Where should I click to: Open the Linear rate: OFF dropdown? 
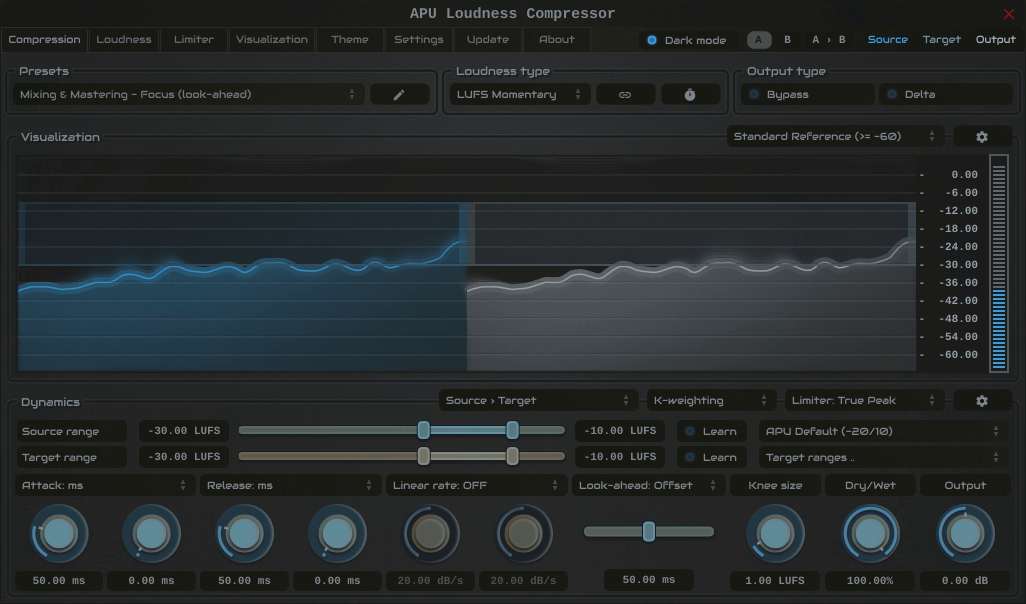click(476, 486)
